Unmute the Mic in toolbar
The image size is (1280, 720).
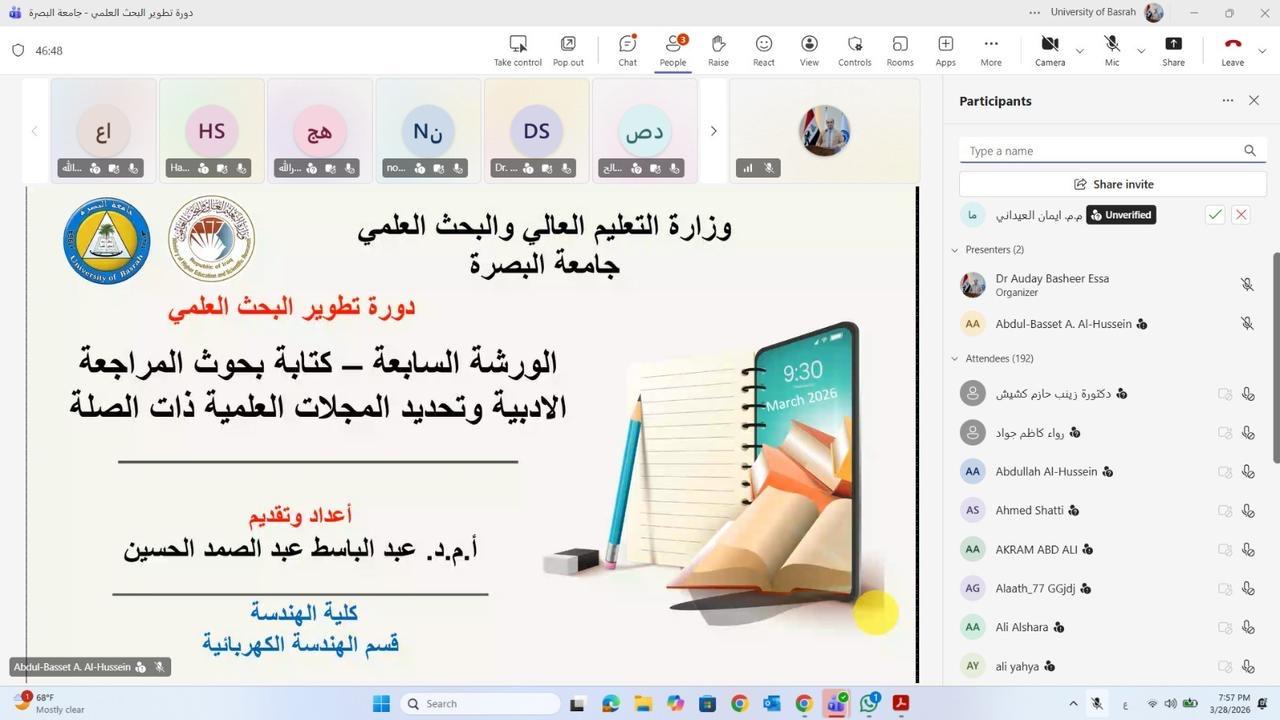click(1112, 50)
